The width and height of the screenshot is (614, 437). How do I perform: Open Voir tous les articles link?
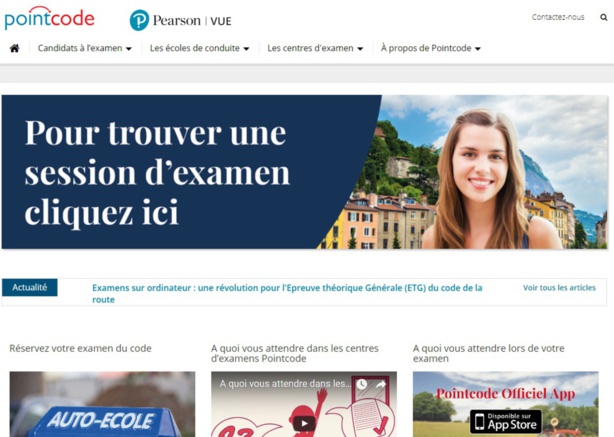coord(559,288)
